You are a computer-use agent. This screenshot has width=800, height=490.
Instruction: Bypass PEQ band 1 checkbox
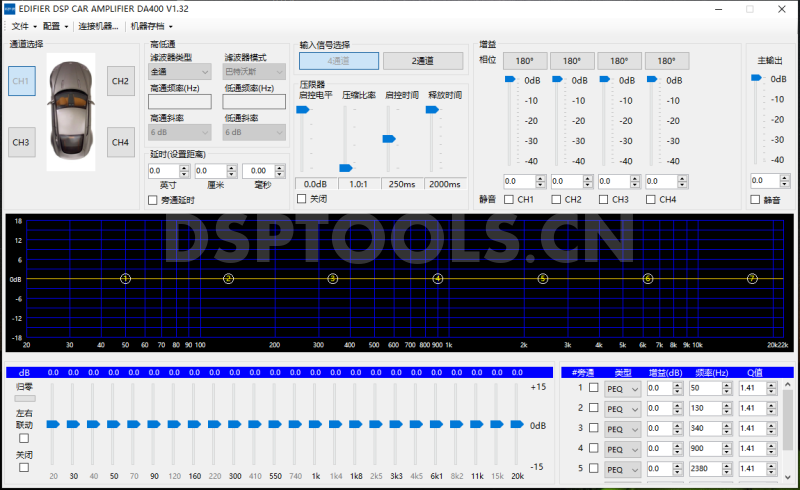[594, 388]
